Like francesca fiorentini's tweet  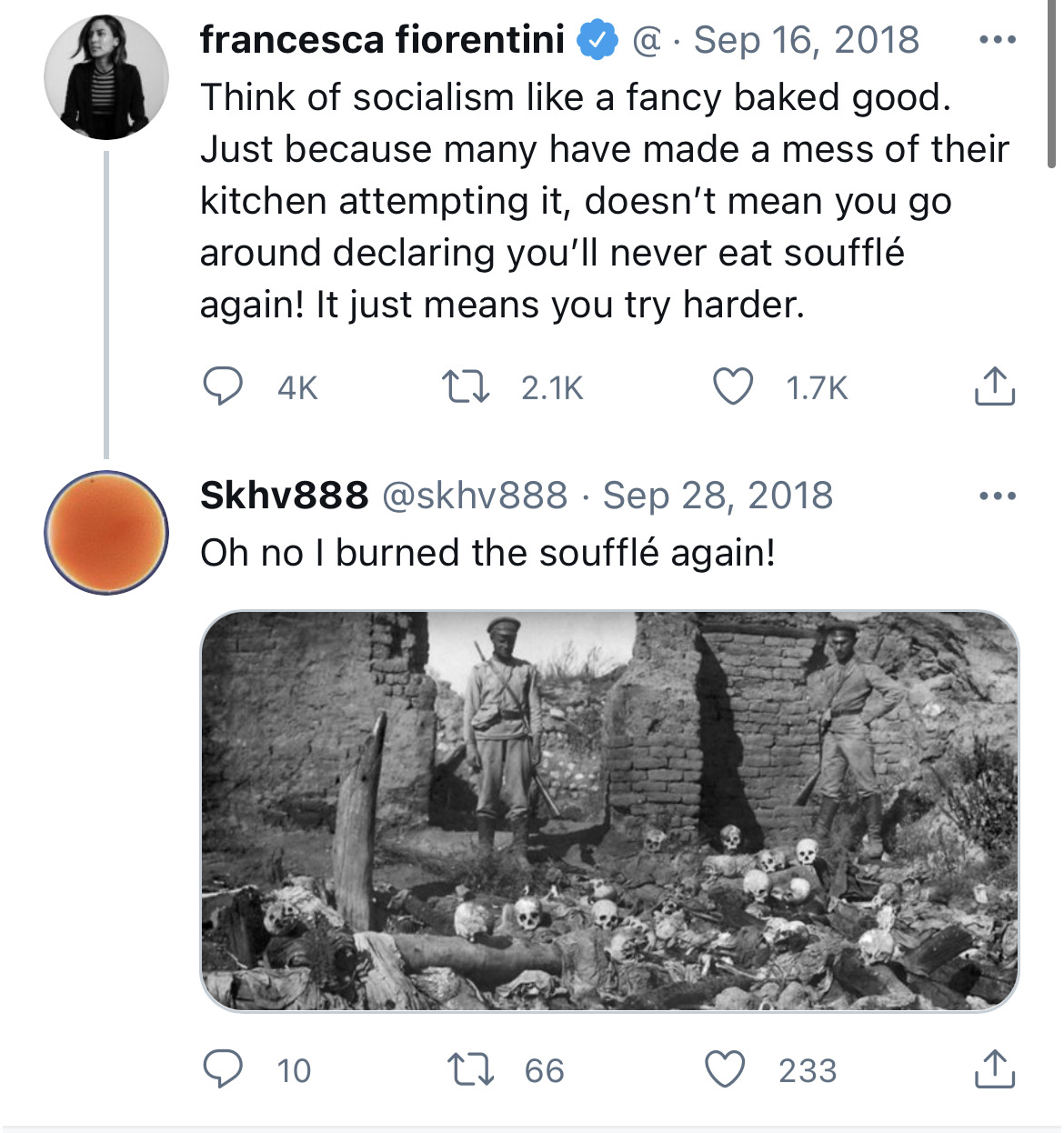(x=732, y=386)
